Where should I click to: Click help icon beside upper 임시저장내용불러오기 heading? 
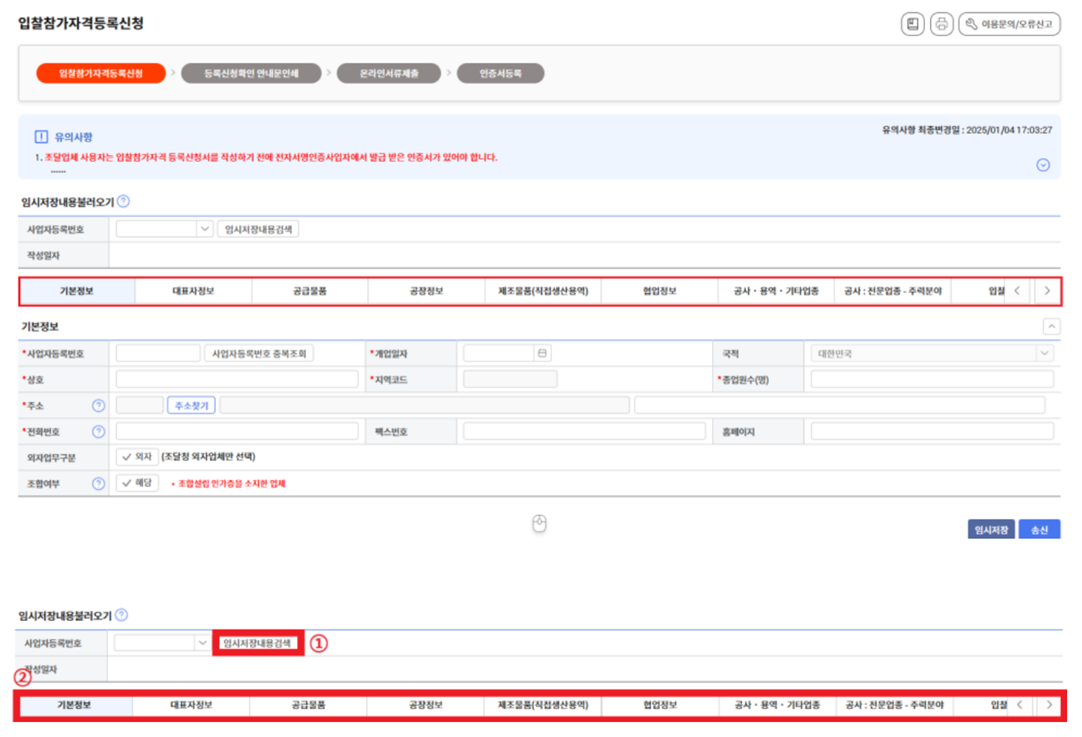click(124, 201)
